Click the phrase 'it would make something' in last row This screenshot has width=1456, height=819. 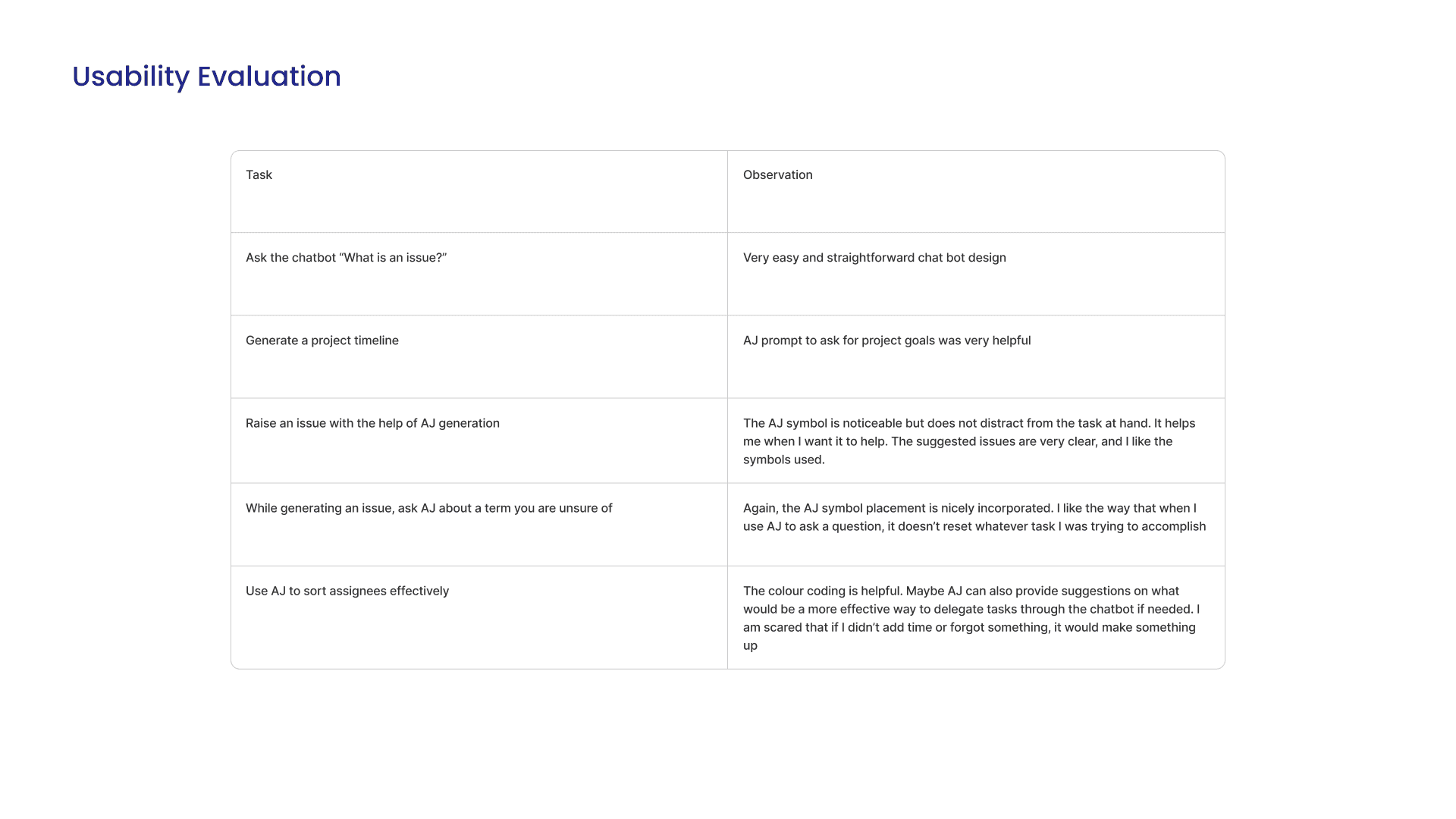point(1126,627)
